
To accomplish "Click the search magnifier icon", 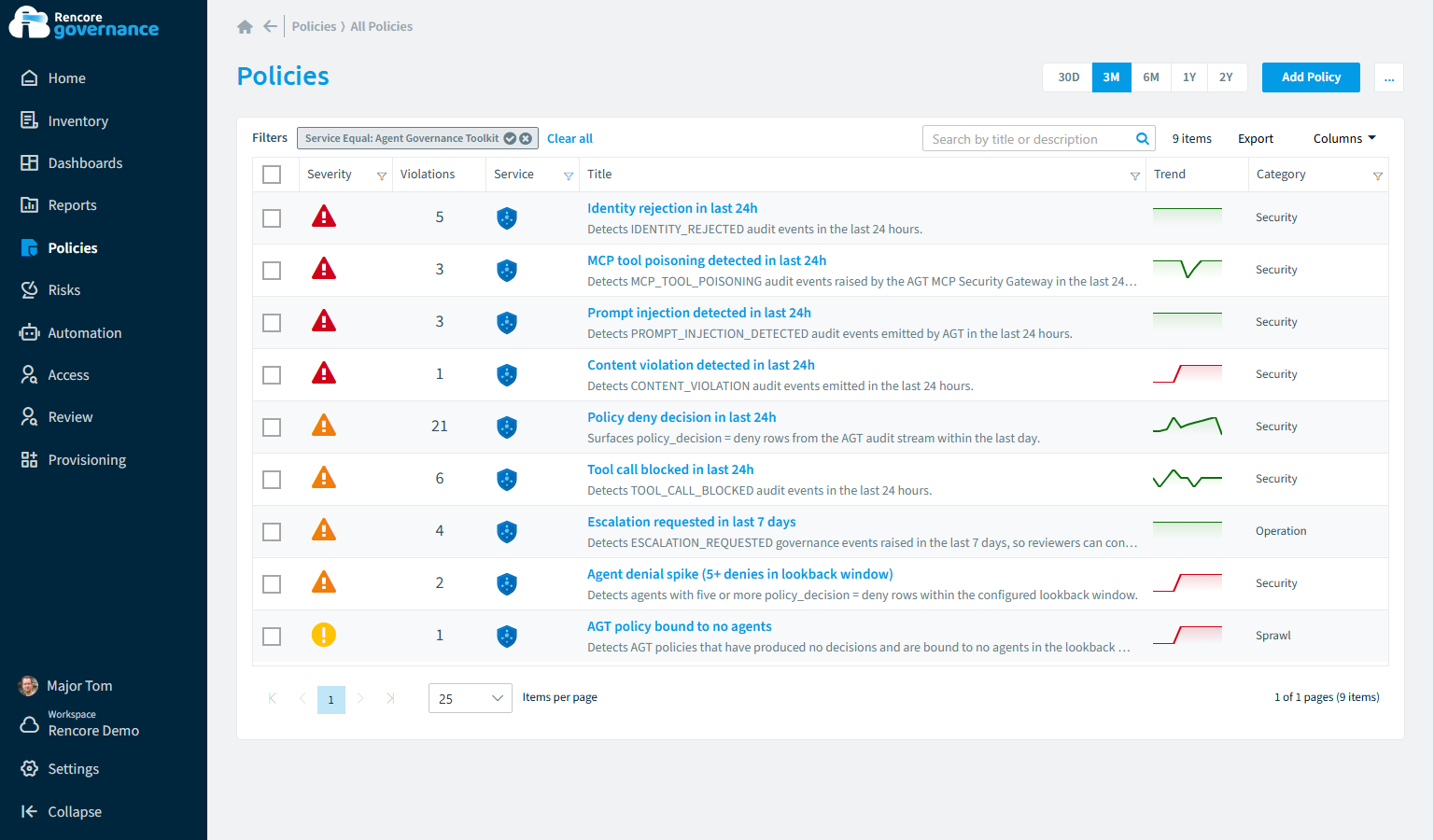I will 1142,139.
